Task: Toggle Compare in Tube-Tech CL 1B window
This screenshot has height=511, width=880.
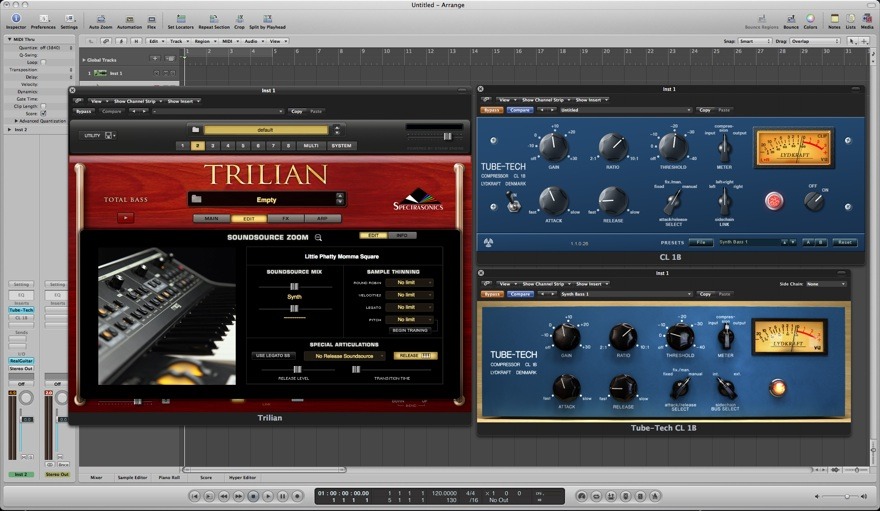Action: [x=520, y=294]
